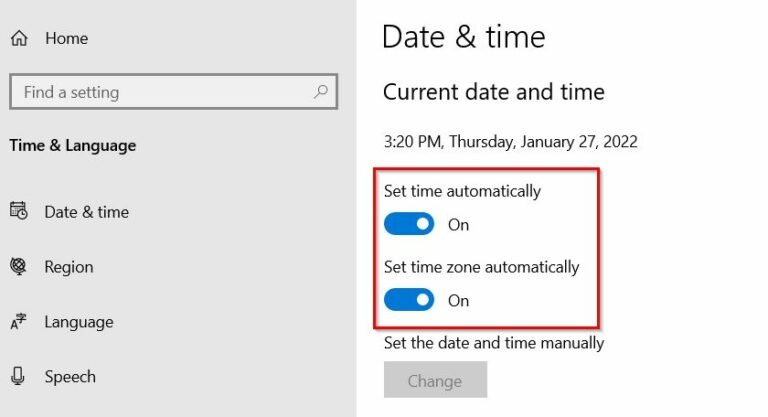
Task: Click the Region globe icon
Action: coord(18,267)
